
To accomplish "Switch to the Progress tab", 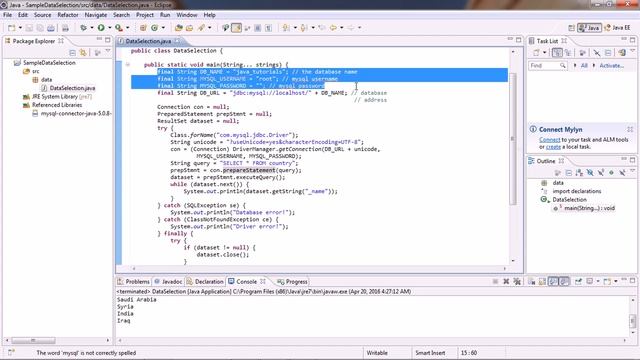I will (x=292, y=282).
